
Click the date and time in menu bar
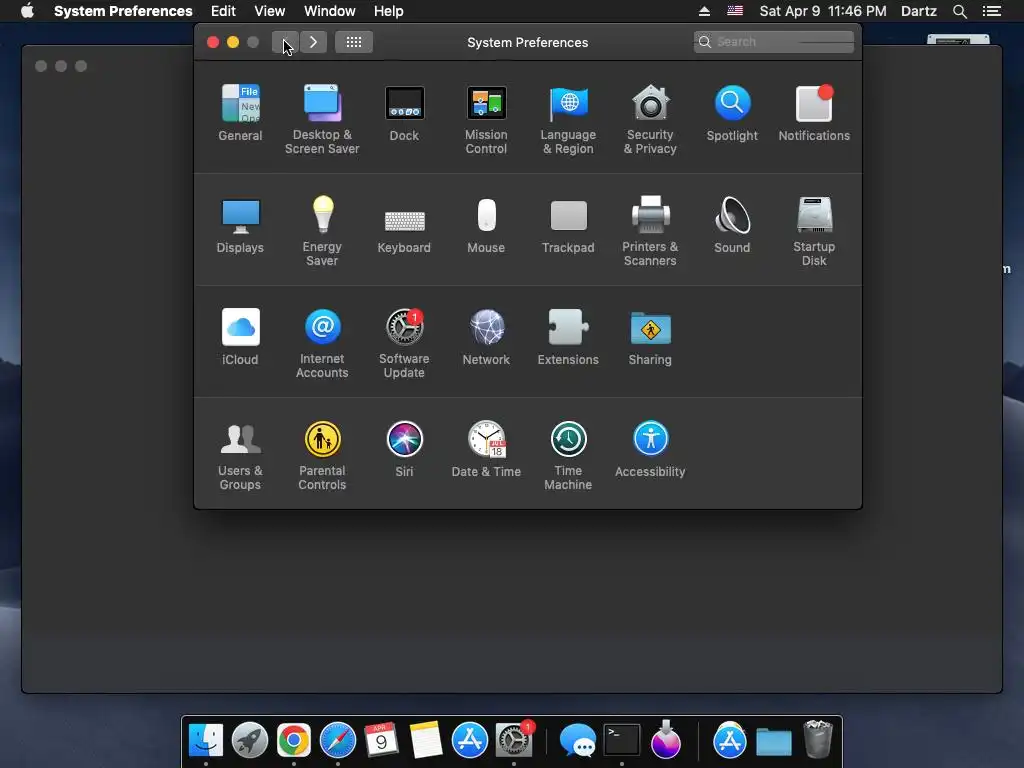(x=823, y=11)
